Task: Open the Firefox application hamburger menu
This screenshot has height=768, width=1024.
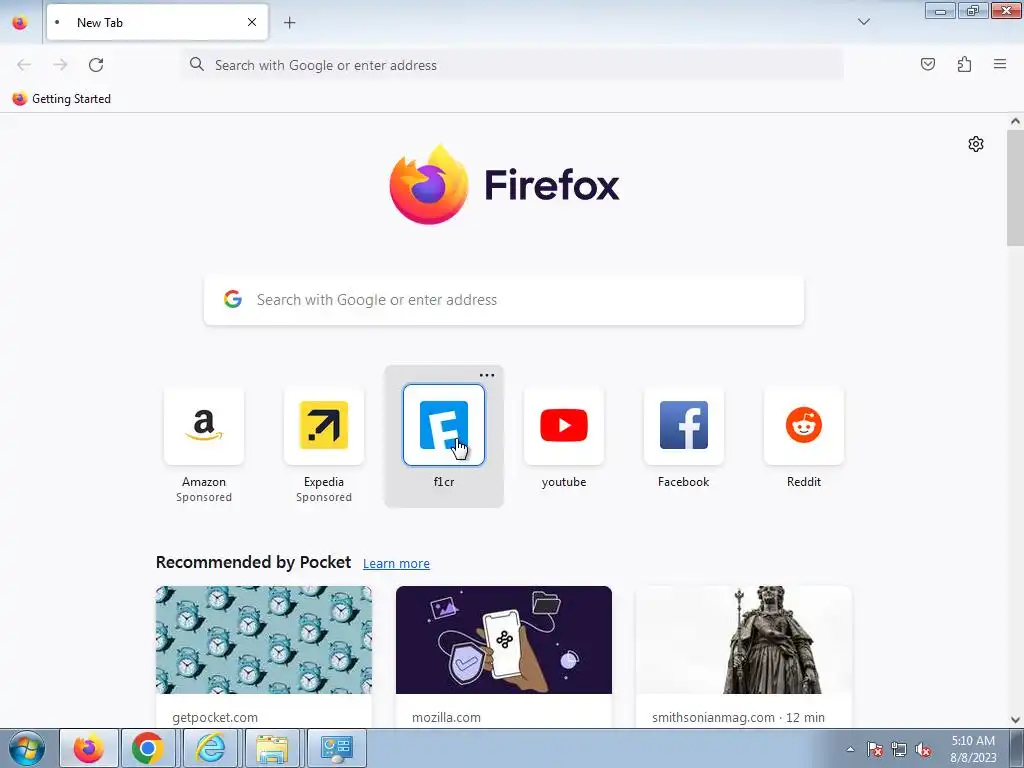Action: [1000, 64]
